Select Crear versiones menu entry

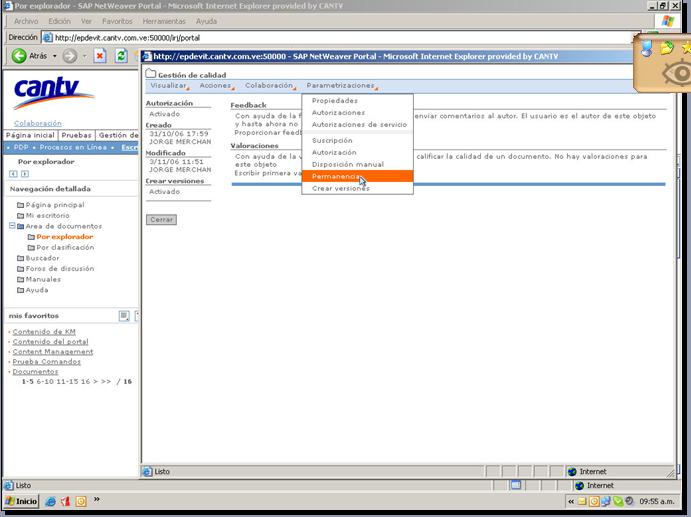pos(357,188)
